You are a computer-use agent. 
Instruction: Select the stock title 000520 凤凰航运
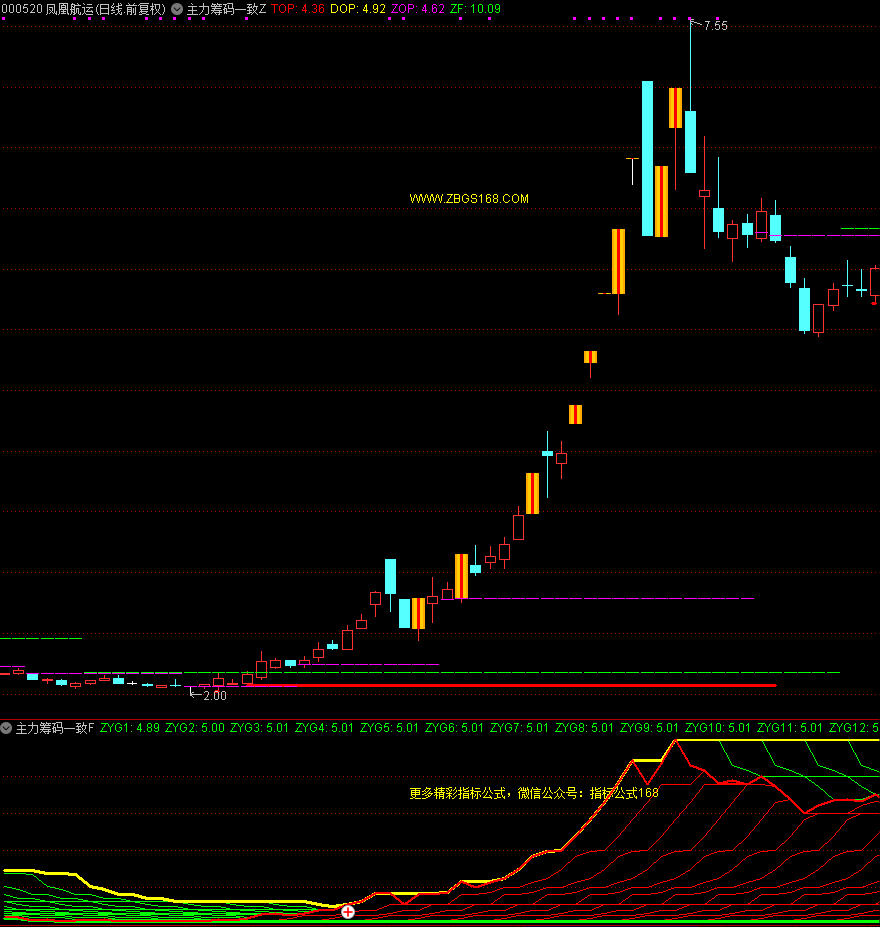tap(84, 8)
